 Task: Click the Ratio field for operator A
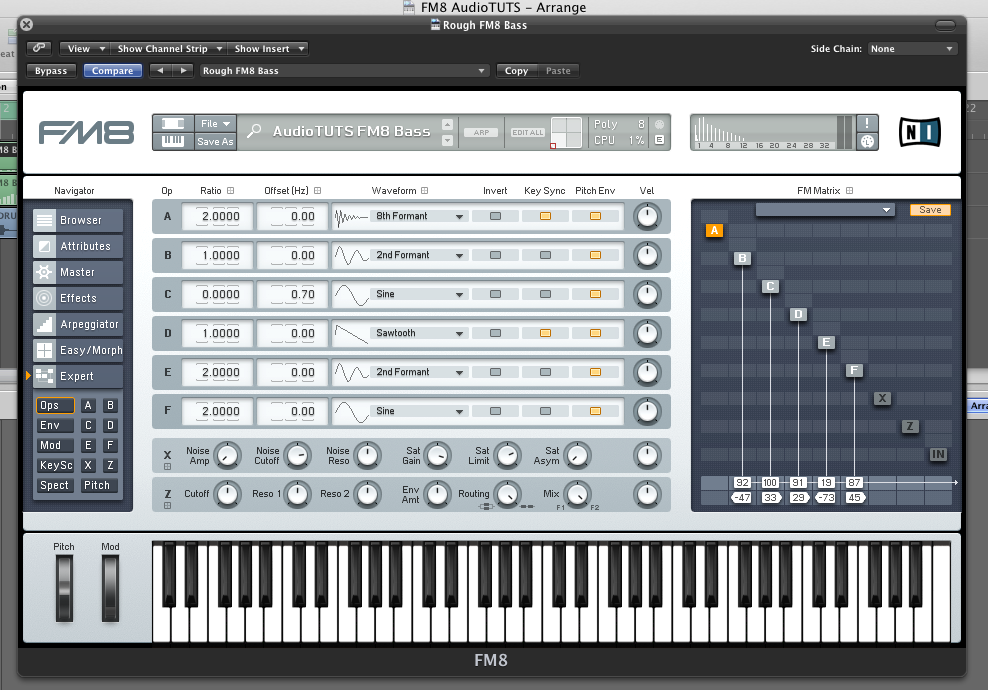point(217,216)
